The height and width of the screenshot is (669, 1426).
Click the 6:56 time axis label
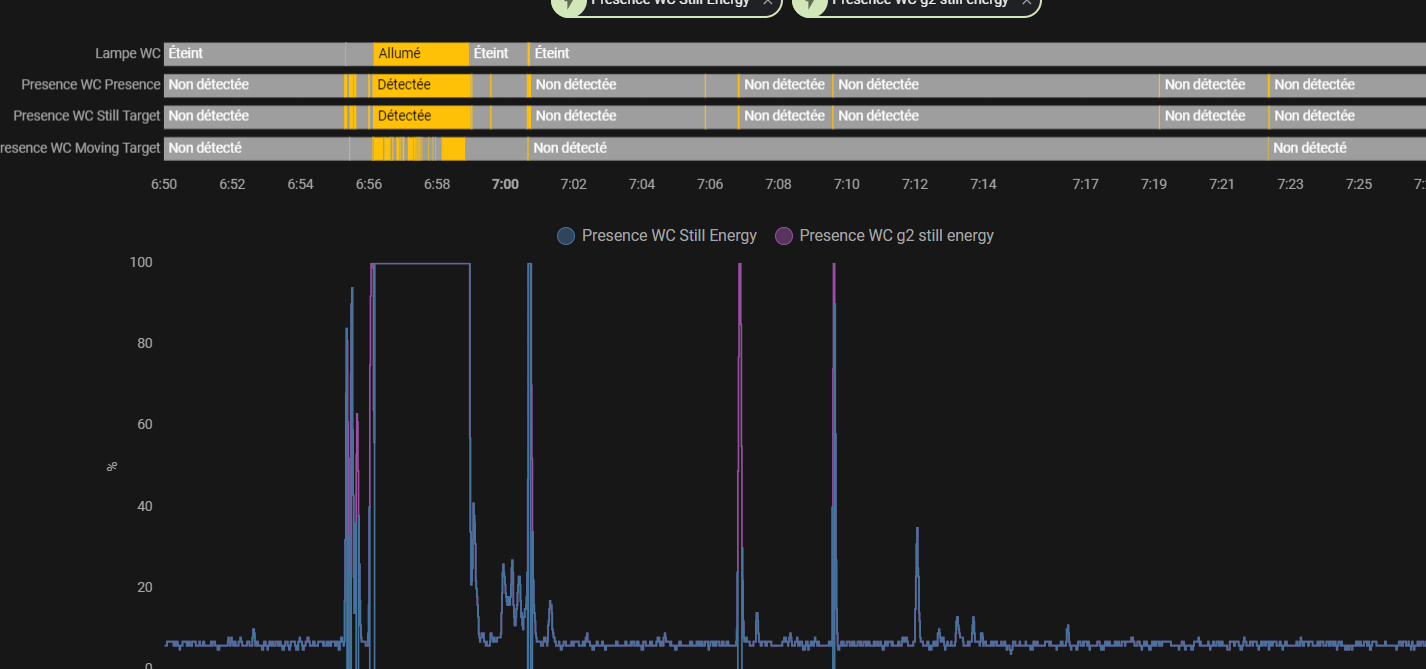369,184
